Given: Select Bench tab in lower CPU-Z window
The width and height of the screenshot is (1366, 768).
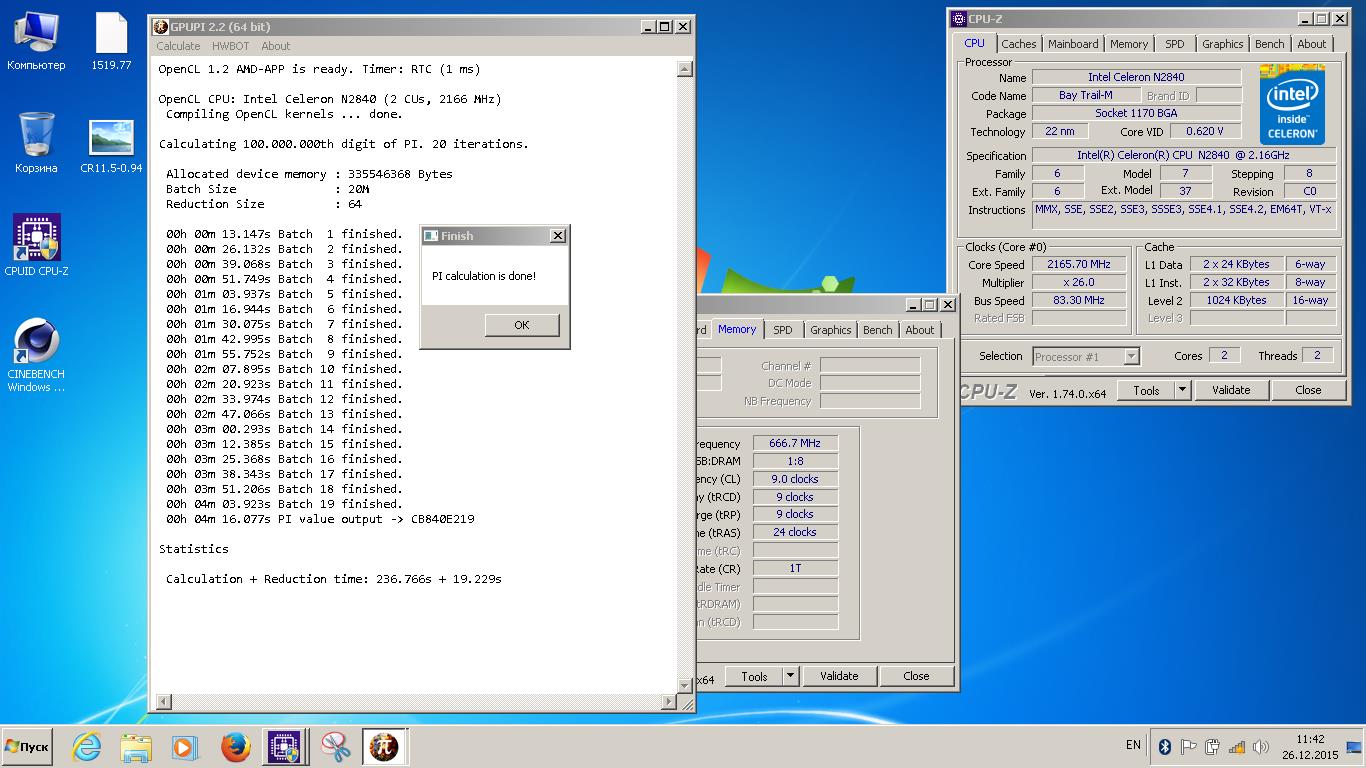Looking at the screenshot, I should click(878, 330).
